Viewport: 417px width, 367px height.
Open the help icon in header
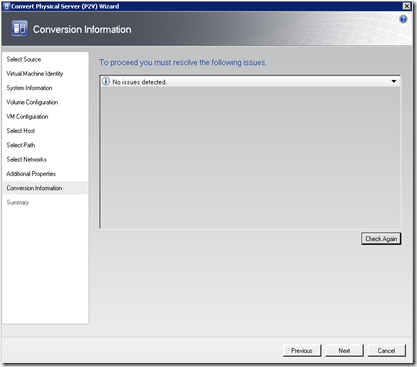click(x=403, y=19)
